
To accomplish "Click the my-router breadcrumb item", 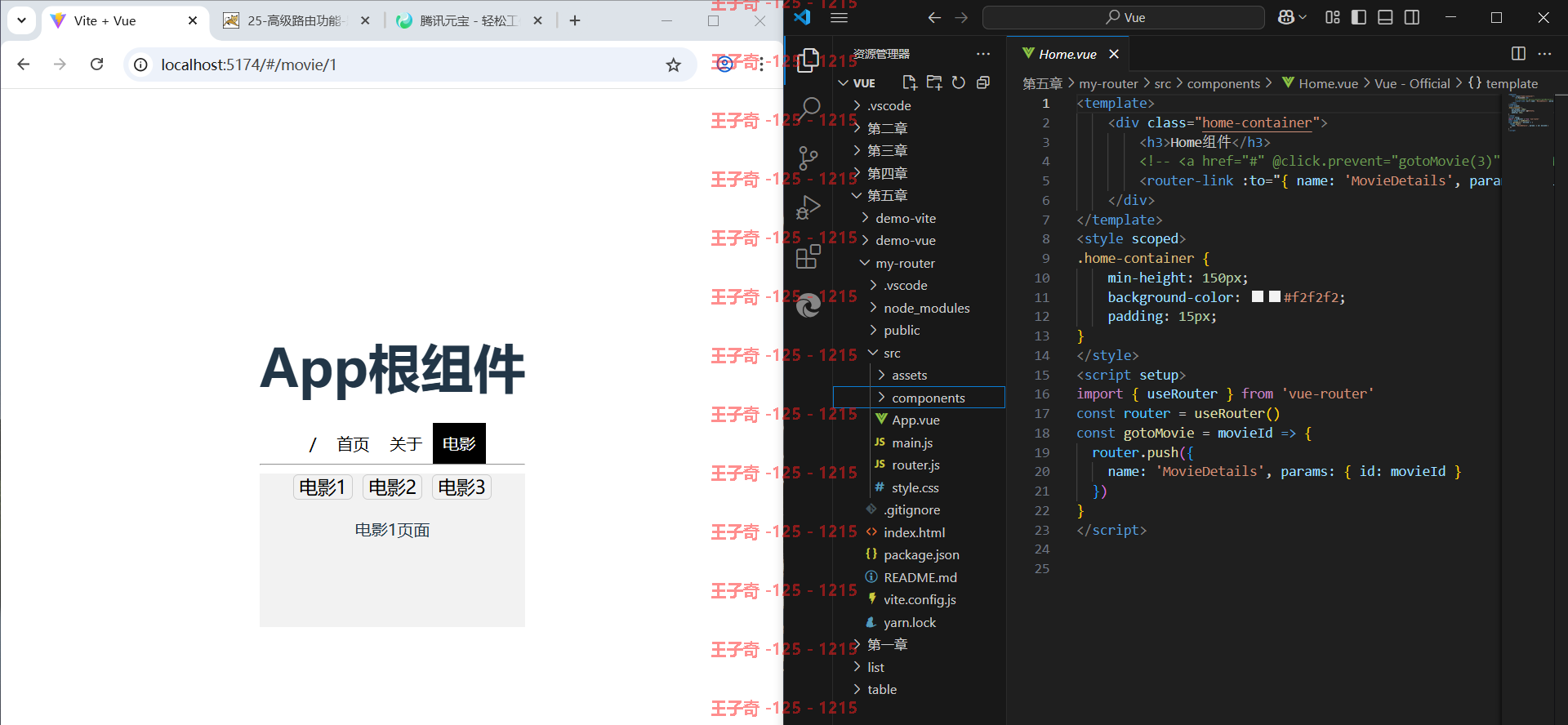I will click(x=1108, y=83).
